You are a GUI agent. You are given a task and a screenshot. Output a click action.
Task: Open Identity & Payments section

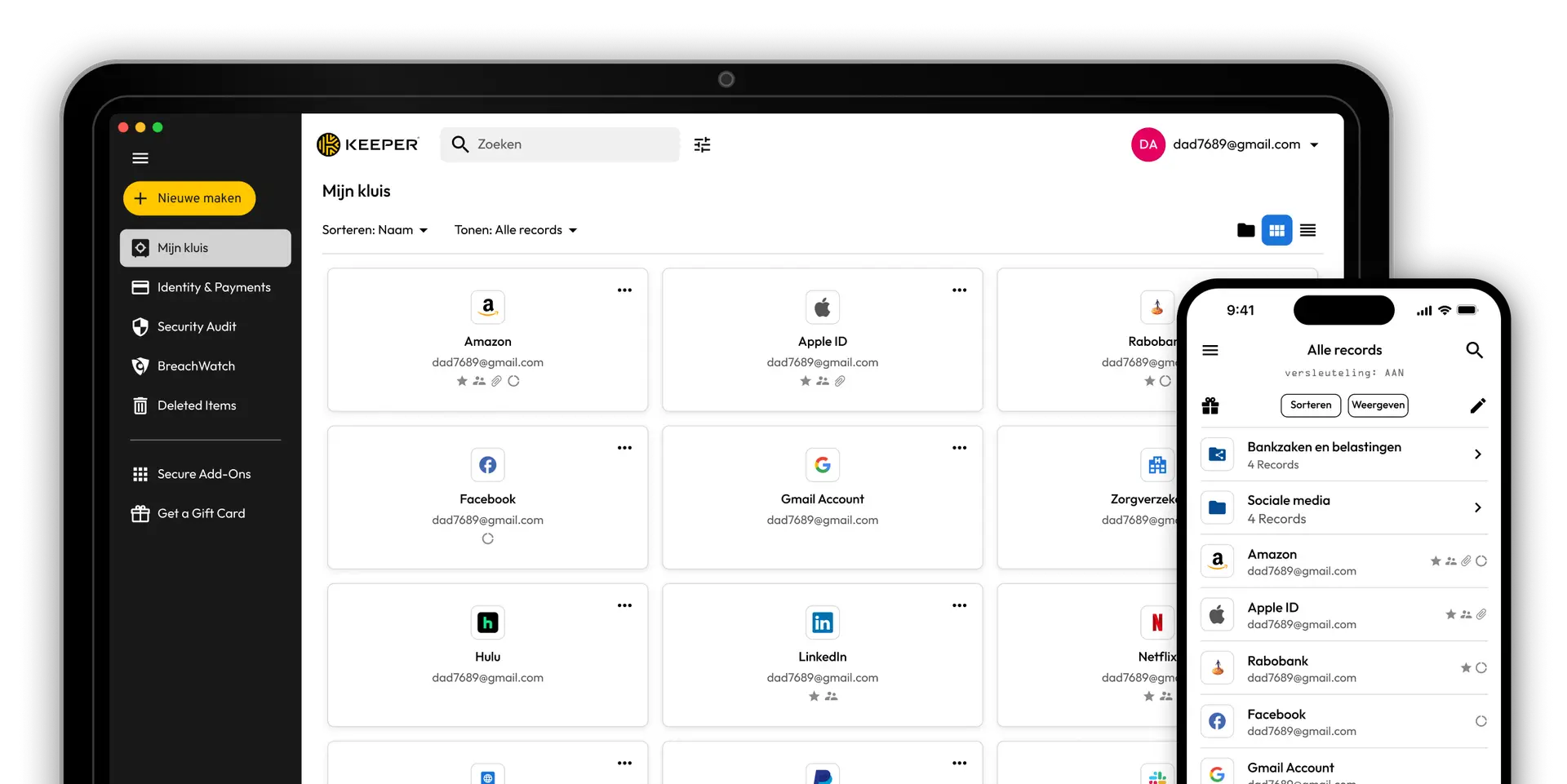[x=202, y=287]
